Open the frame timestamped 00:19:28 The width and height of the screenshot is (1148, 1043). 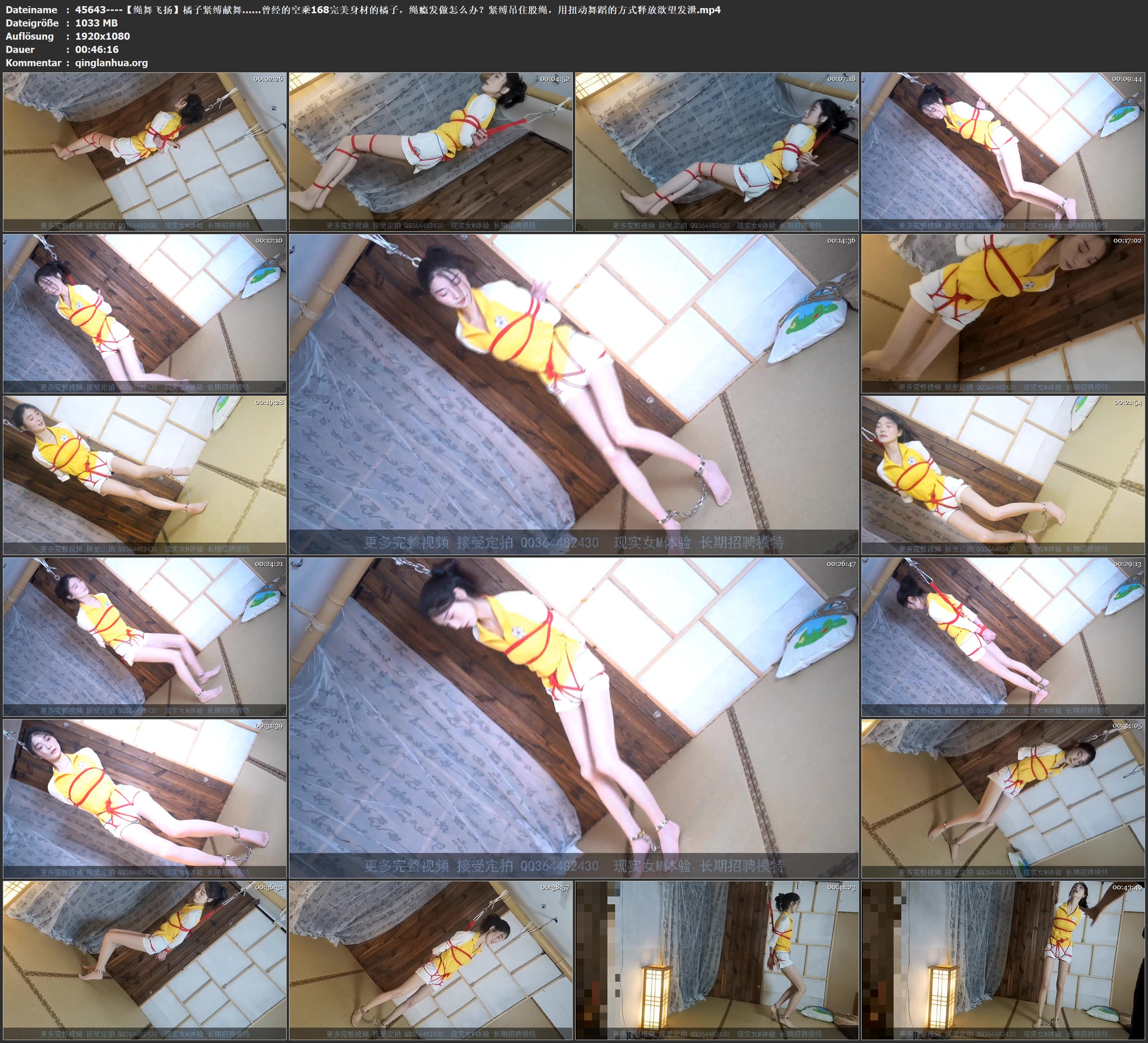click(145, 475)
